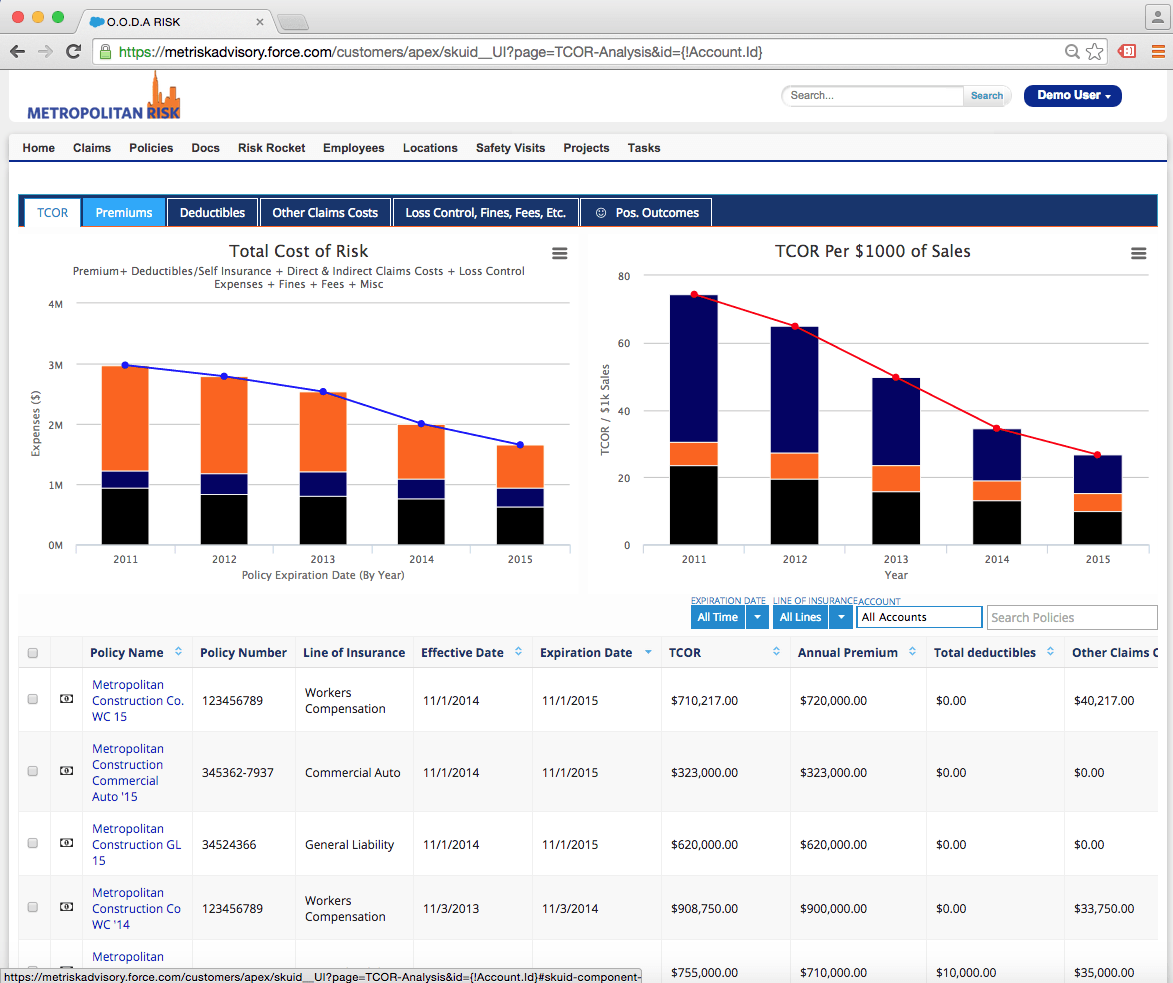Image resolution: width=1173 pixels, height=983 pixels.
Task: Click the green padlock site security icon
Action: point(105,52)
